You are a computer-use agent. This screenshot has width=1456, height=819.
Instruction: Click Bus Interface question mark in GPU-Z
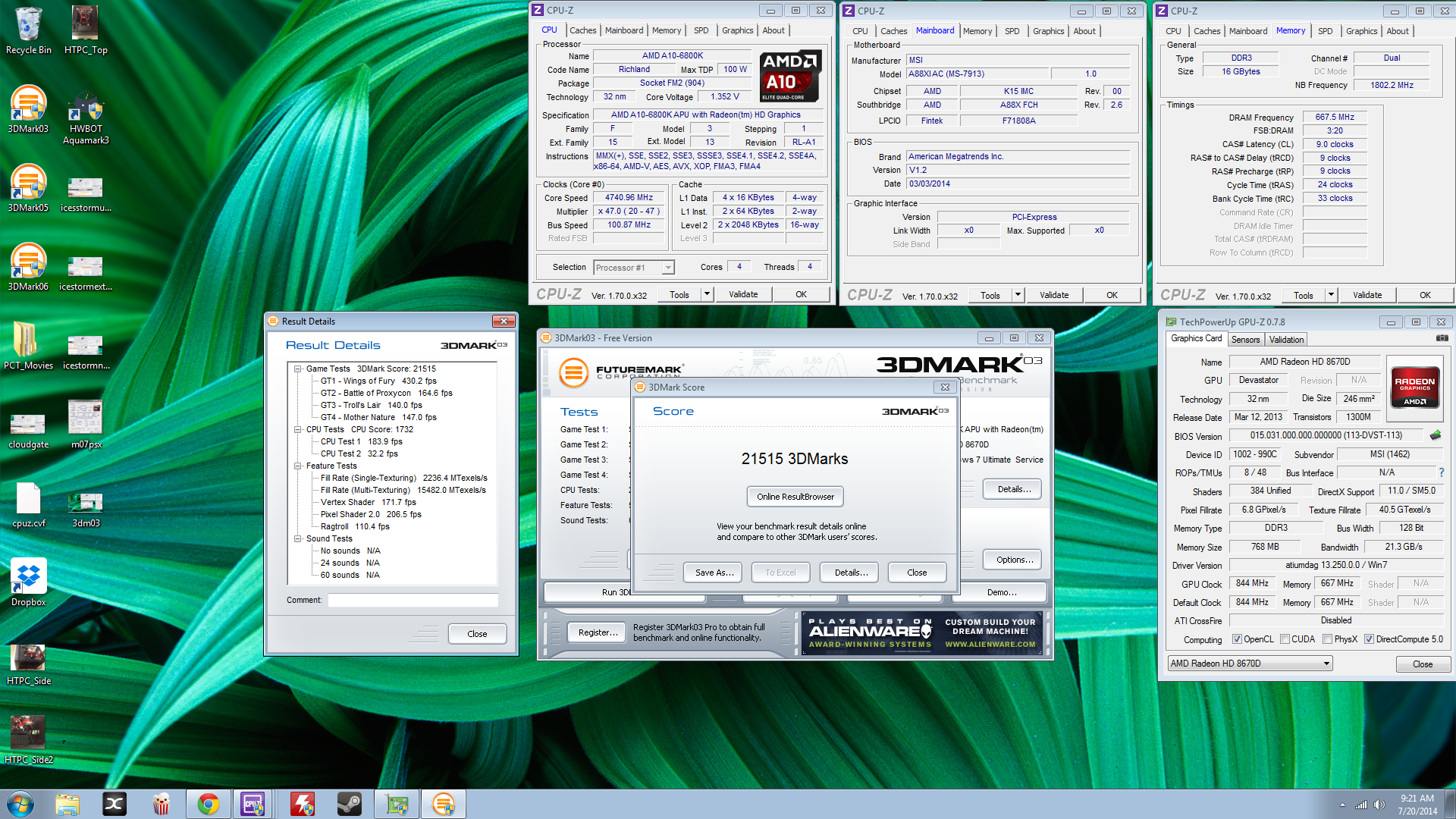pos(1442,472)
